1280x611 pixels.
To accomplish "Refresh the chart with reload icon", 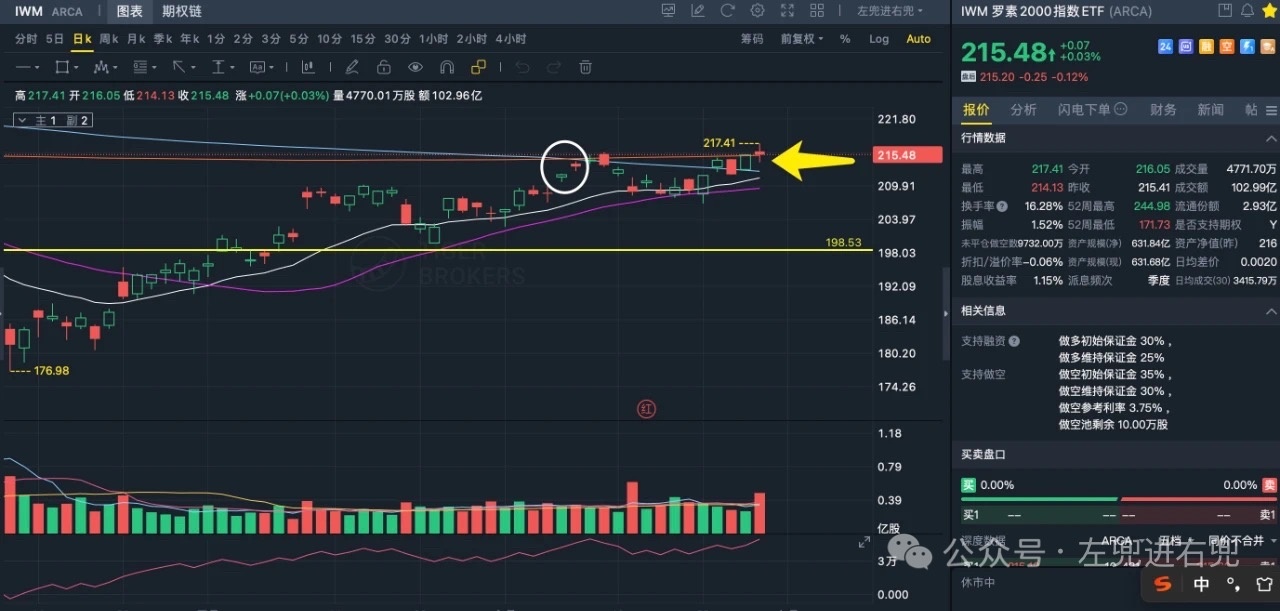I will point(727,11).
